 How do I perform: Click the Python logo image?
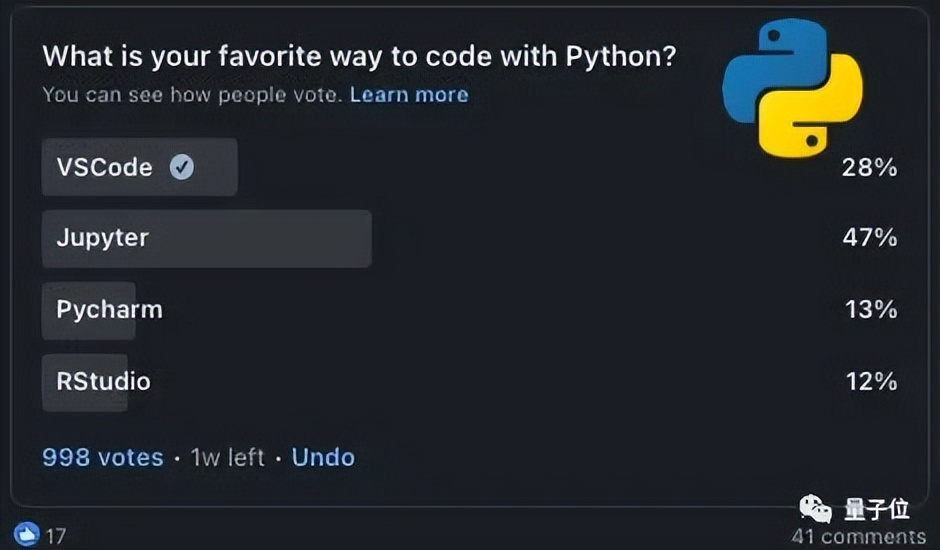(792, 88)
